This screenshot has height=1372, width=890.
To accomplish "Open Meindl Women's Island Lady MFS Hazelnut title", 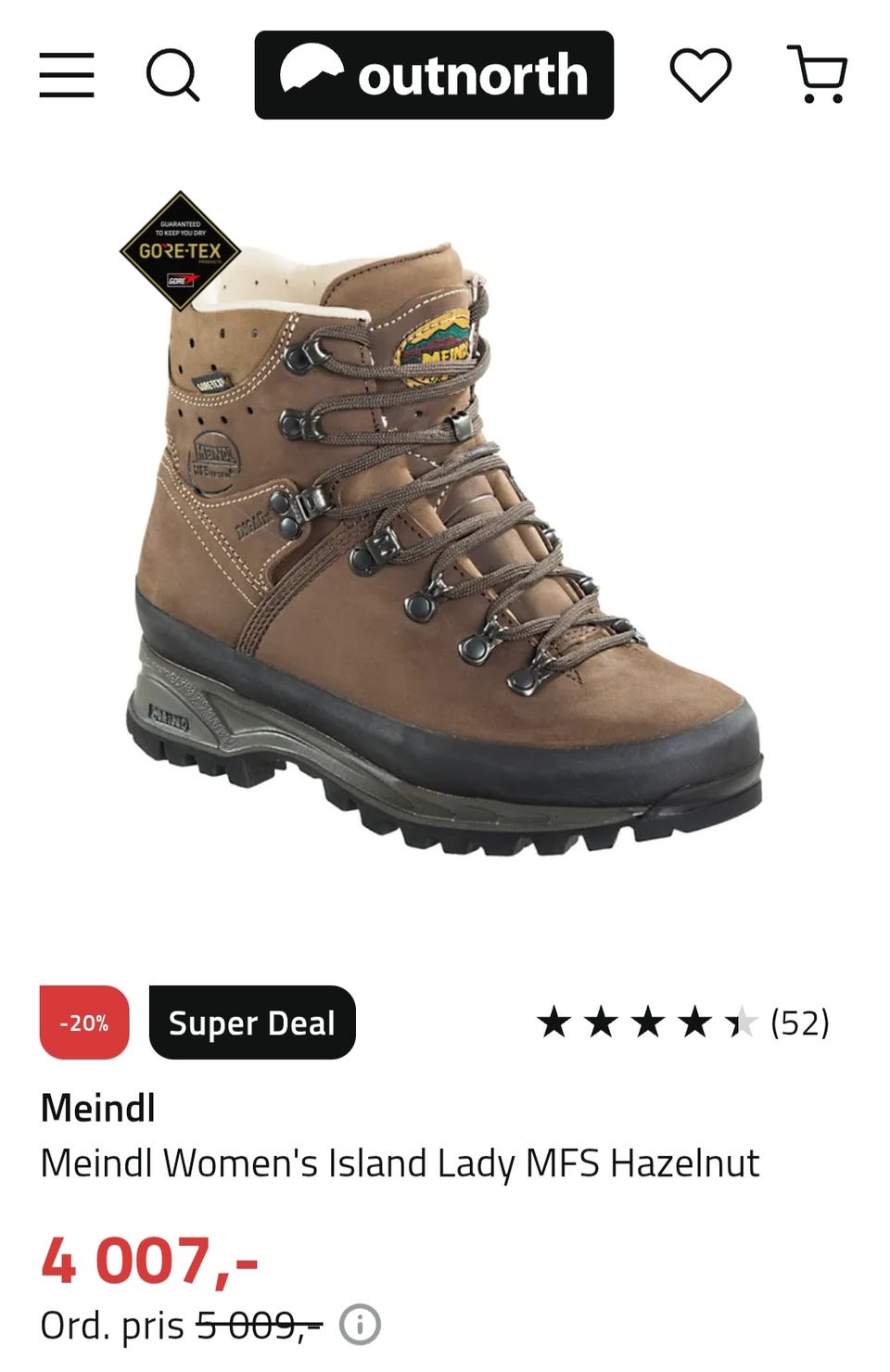I will (x=400, y=1163).
